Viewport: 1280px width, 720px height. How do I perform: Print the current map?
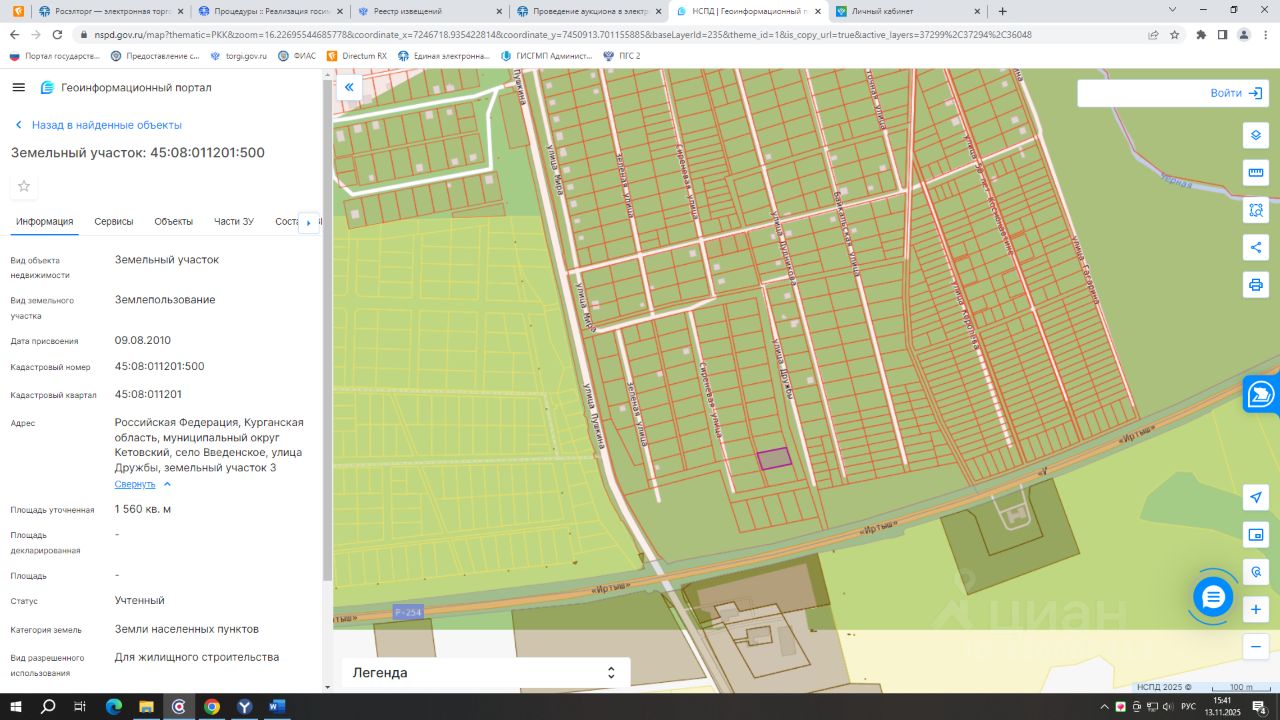coord(1256,284)
